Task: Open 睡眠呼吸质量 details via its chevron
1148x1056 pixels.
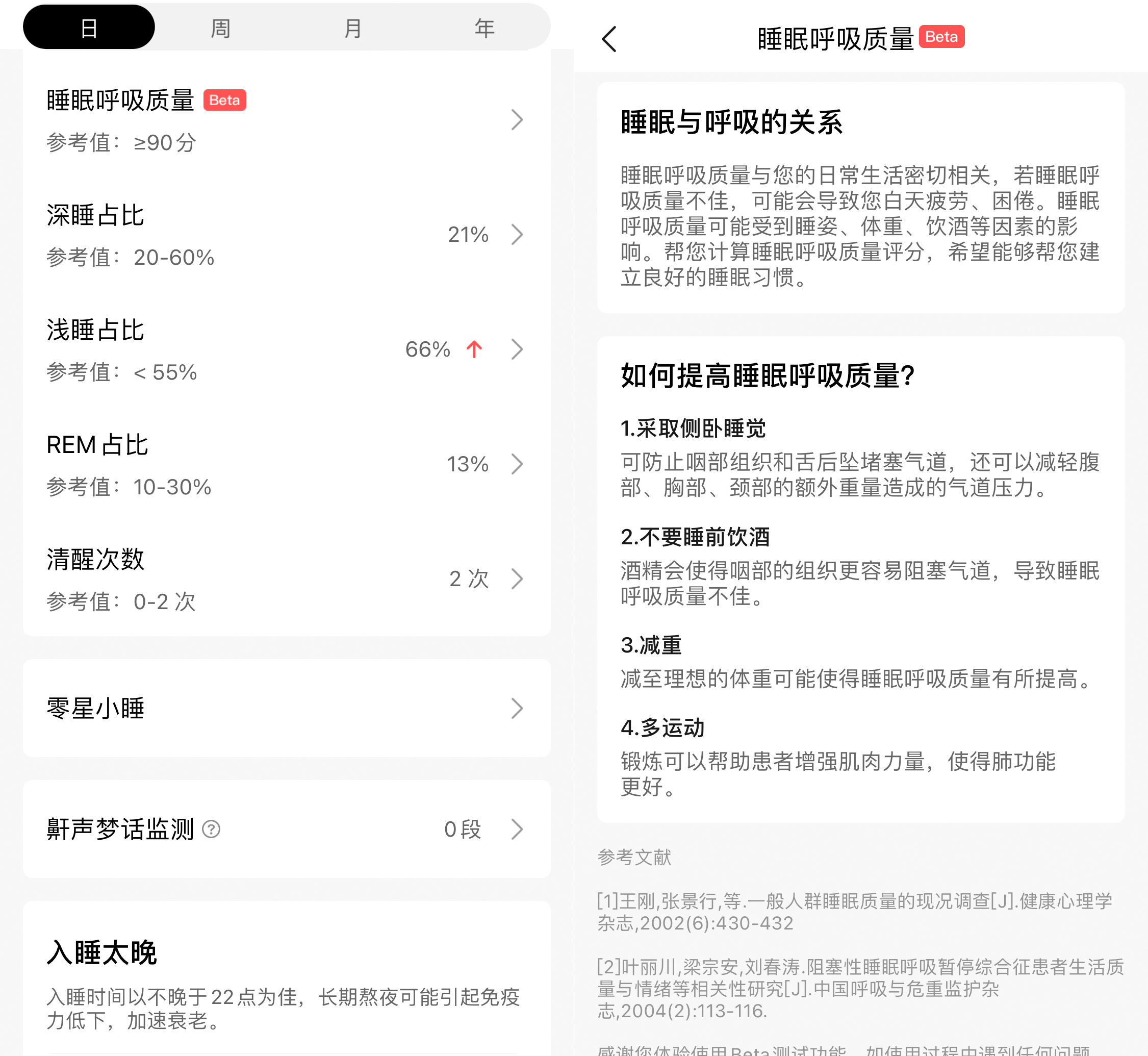Action: [x=517, y=119]
